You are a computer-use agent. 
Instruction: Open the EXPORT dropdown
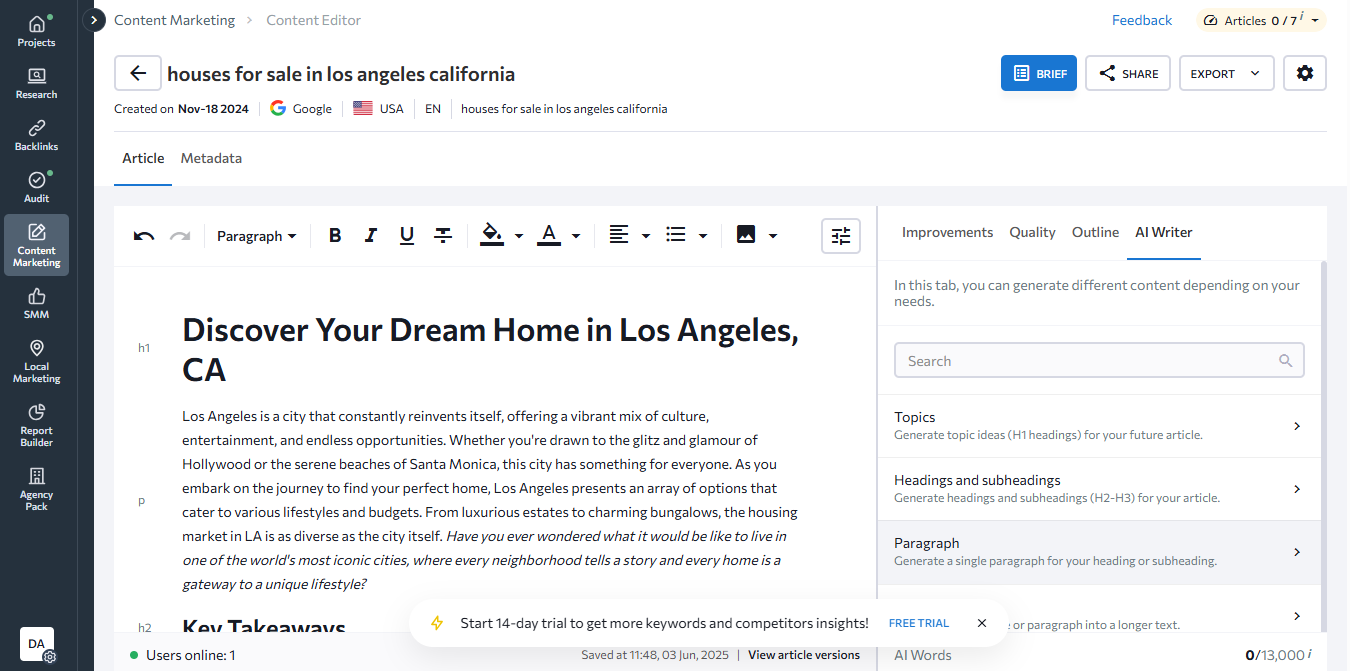(1226, 73)
